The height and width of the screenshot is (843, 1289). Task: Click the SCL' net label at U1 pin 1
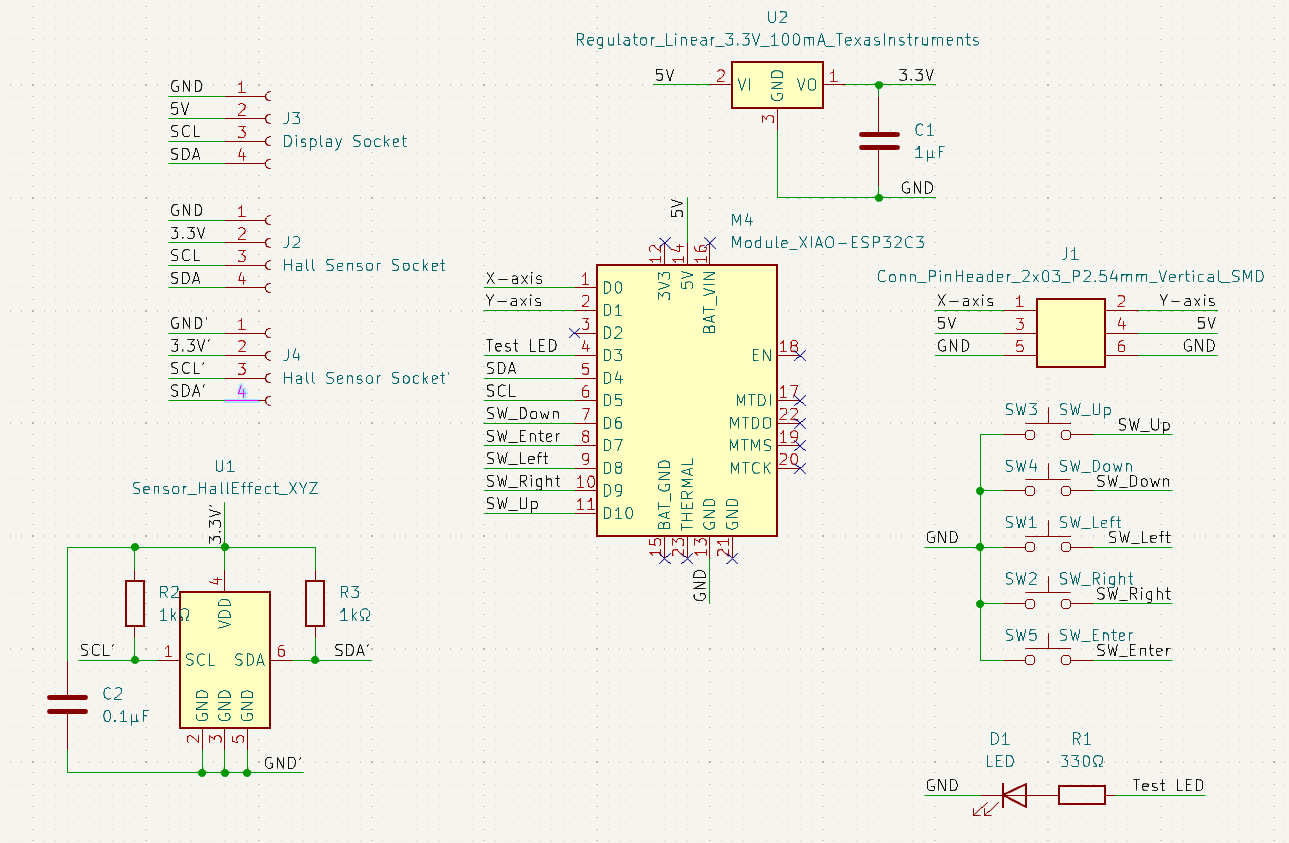(x=97, y=650)
